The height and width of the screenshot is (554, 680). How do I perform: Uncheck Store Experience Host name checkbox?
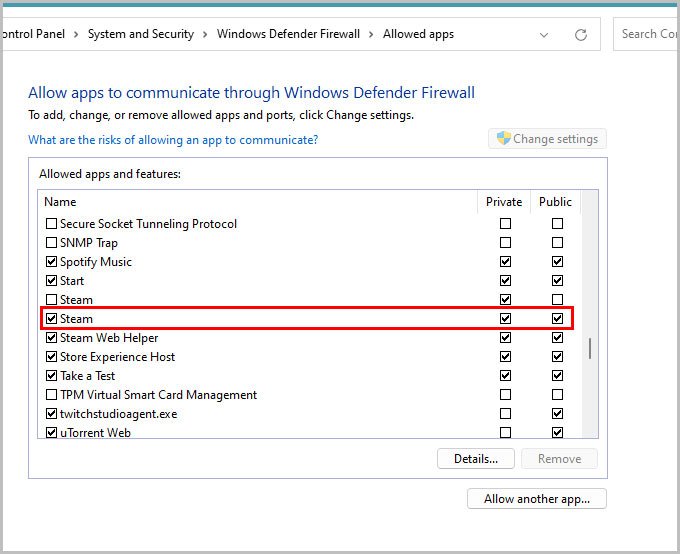click(x=51, y=357)
